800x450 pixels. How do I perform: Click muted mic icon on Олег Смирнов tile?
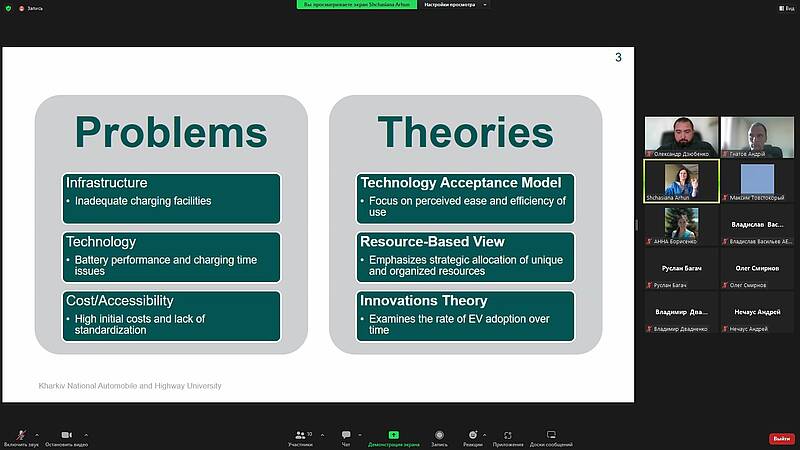[x=725, y=285]
